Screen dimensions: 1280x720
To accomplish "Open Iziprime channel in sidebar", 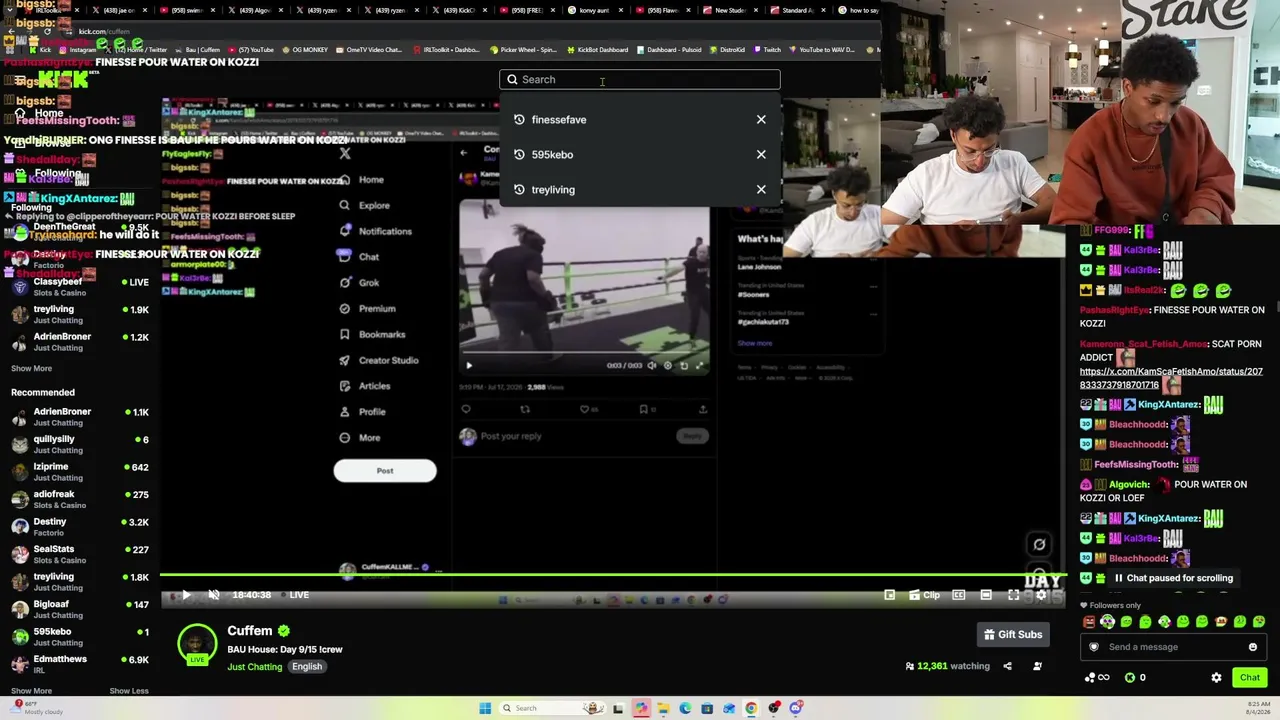I will click(x=80, y=472).
